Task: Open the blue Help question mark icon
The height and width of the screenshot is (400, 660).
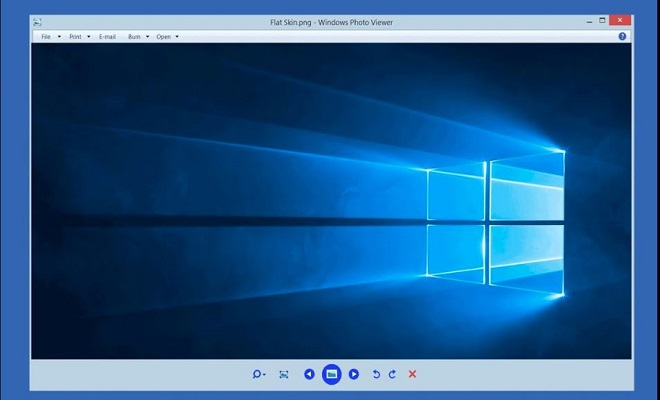Action: [x=622, y=36]
